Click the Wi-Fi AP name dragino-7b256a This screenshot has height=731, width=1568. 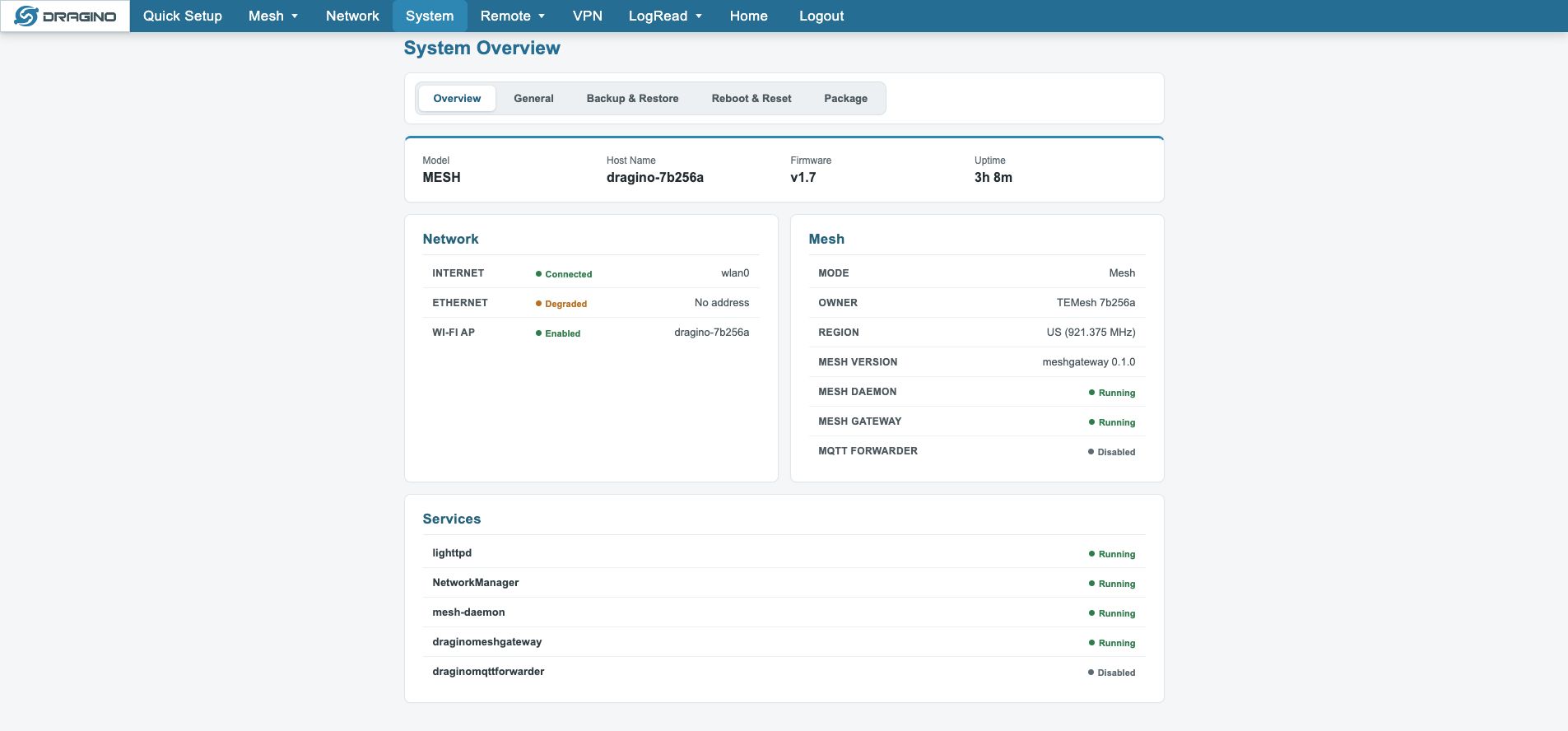tap(712, 333)
